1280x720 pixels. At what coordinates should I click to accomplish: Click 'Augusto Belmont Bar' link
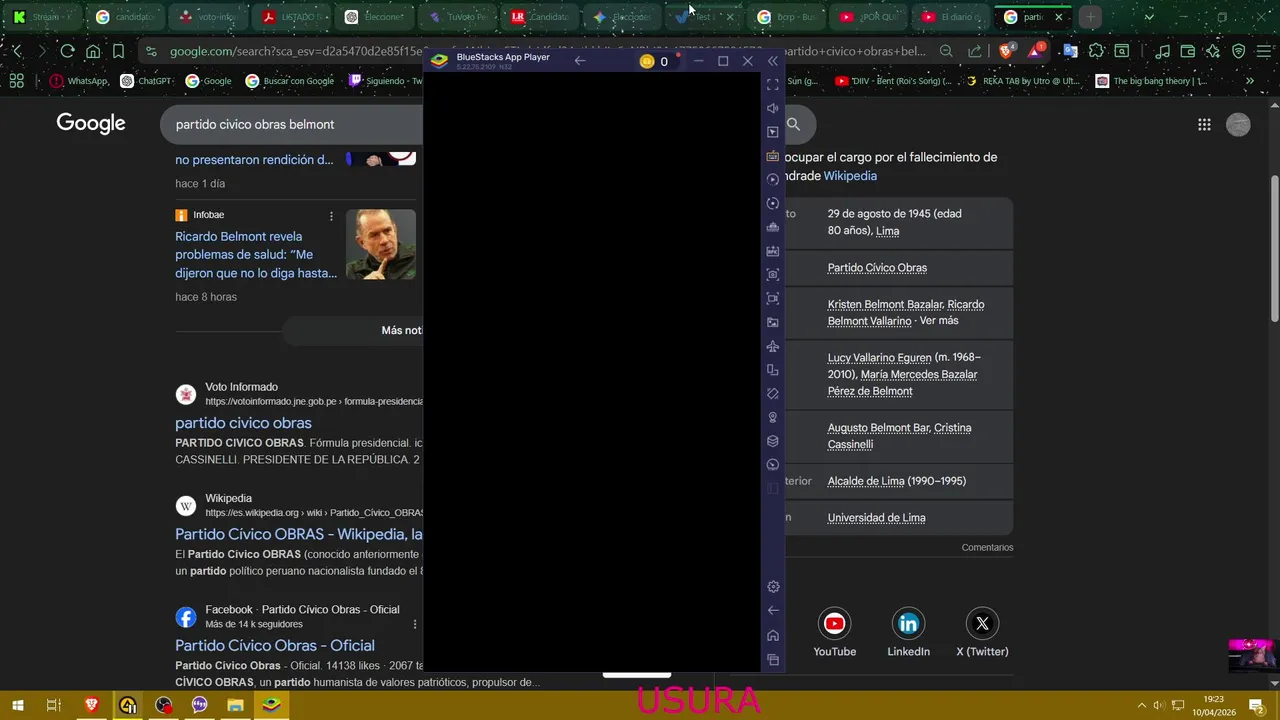[878, 428]
